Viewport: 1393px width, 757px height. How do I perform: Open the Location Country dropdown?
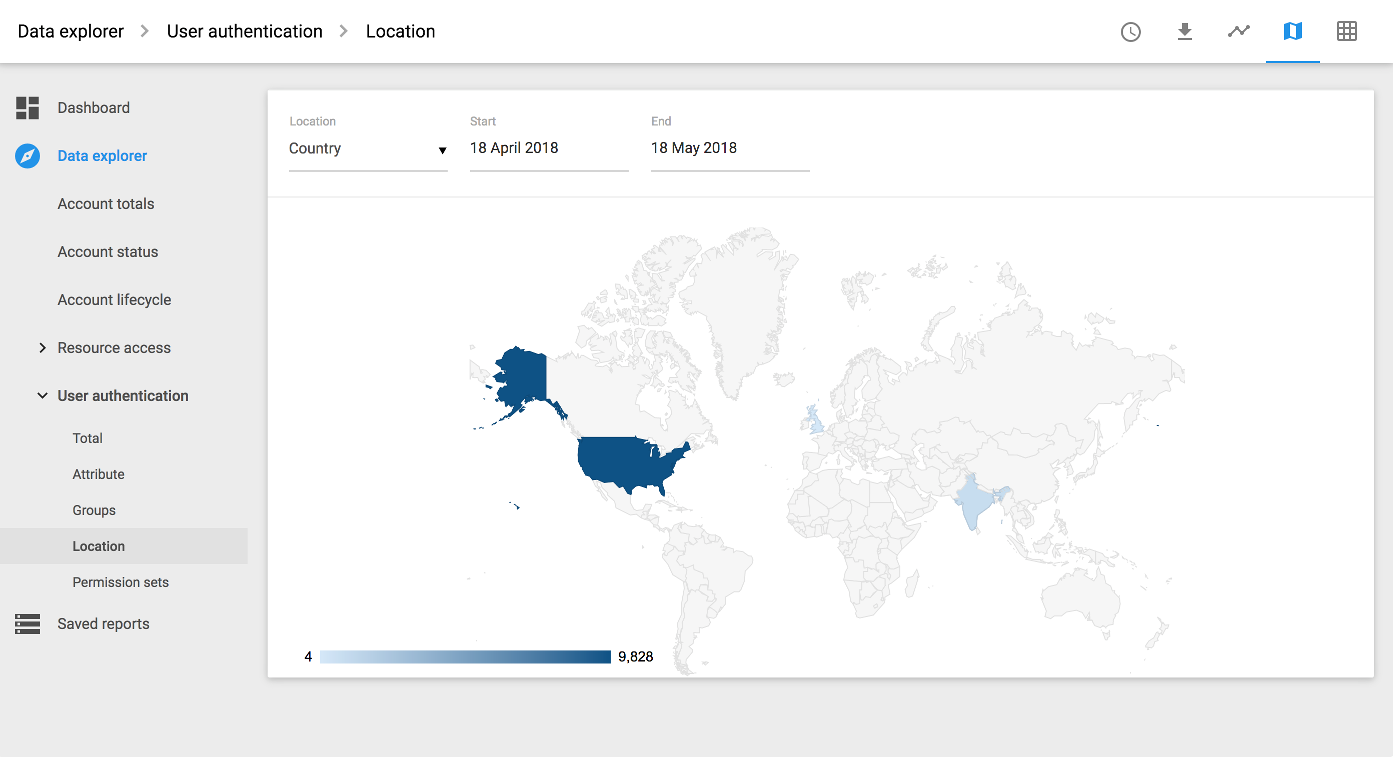click(368, 149)
